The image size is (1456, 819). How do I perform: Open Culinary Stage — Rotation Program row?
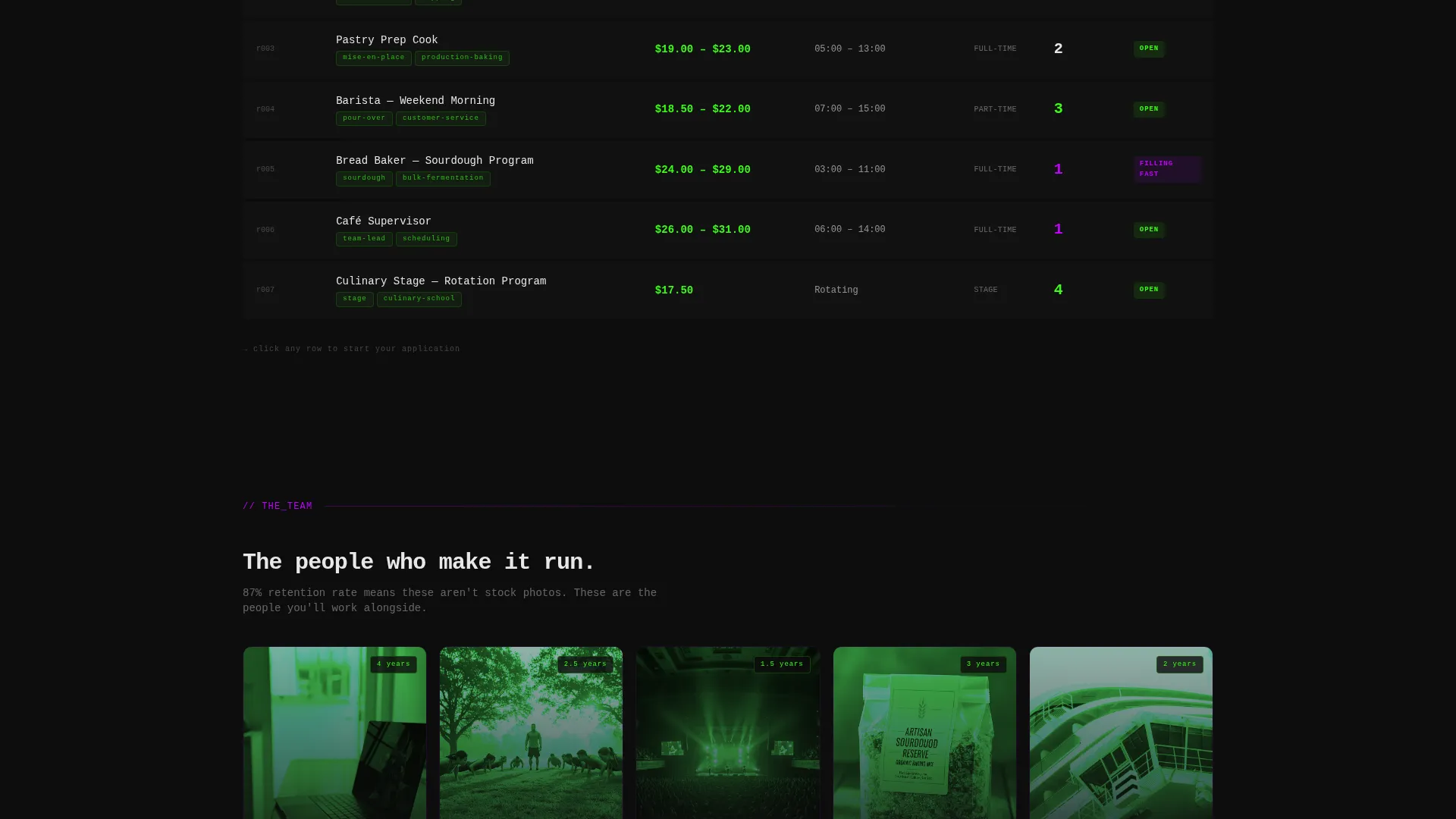tap(727, 290)
